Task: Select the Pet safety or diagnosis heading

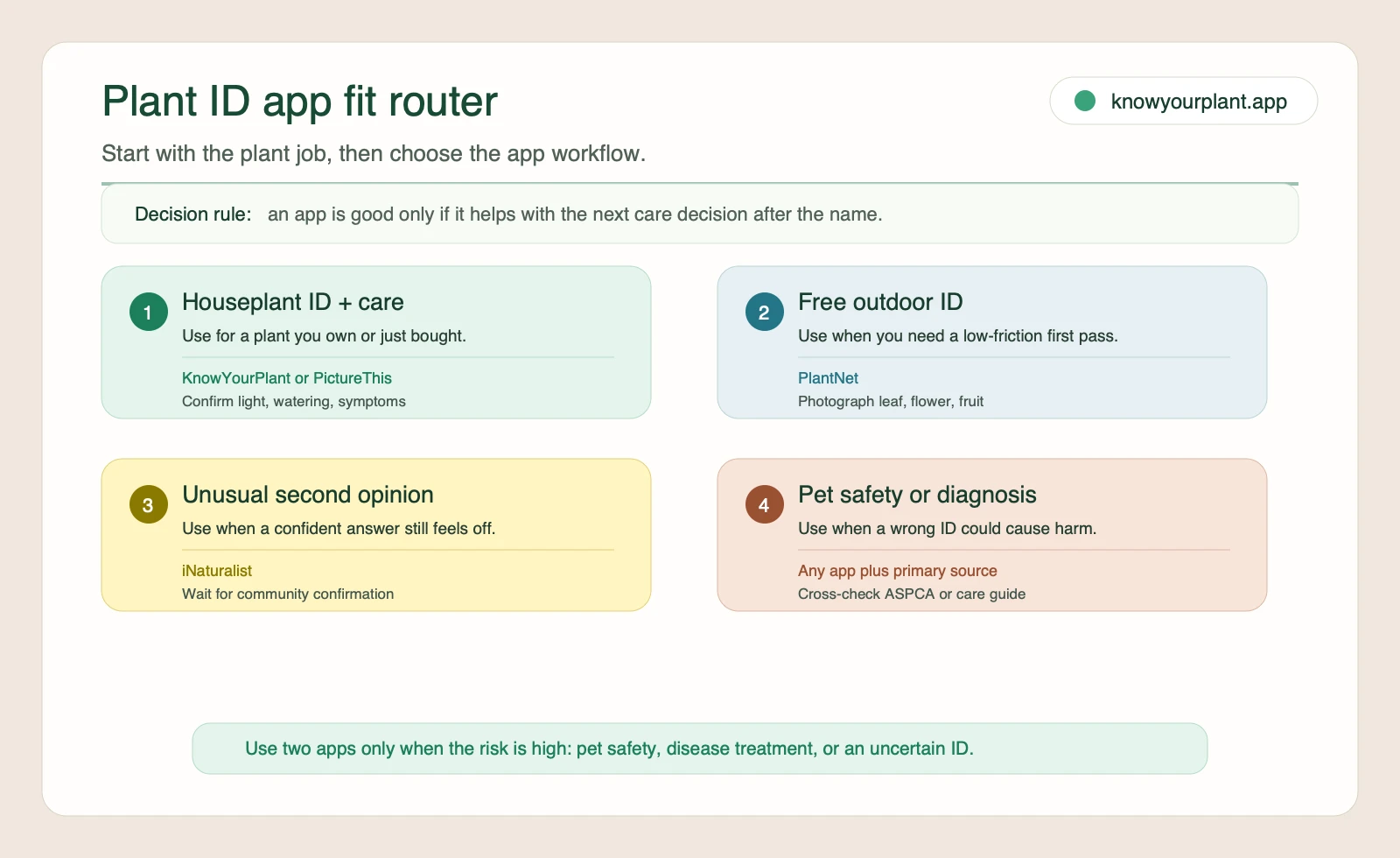Action: (917, 495)
